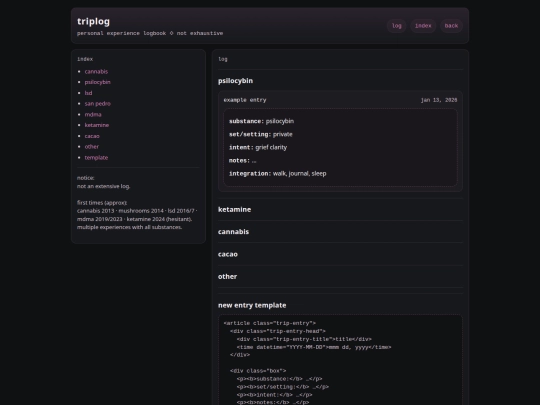Click the cannabis section heading in log

pos(233,232)
